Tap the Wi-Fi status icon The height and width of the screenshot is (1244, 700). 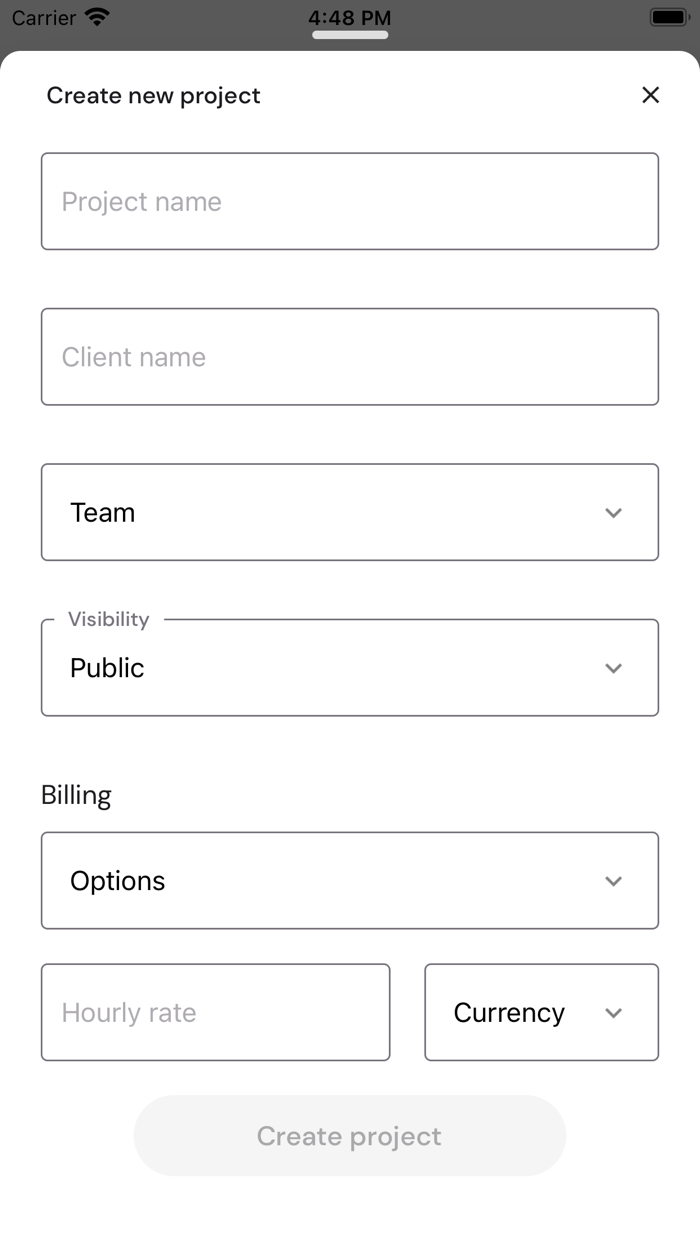(x=97, y=17)
